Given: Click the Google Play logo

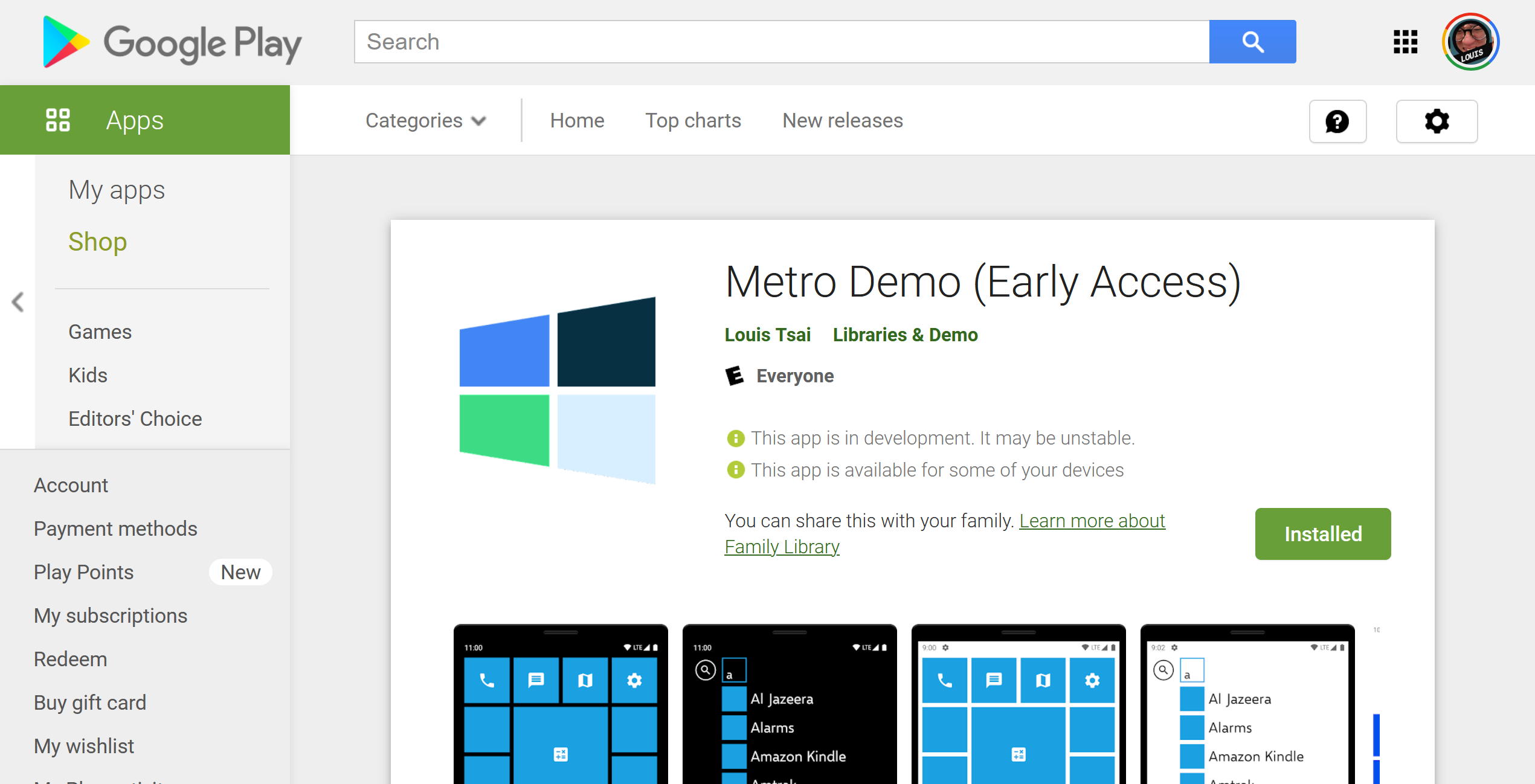Looking at the screenshot, I should [172, 42].
